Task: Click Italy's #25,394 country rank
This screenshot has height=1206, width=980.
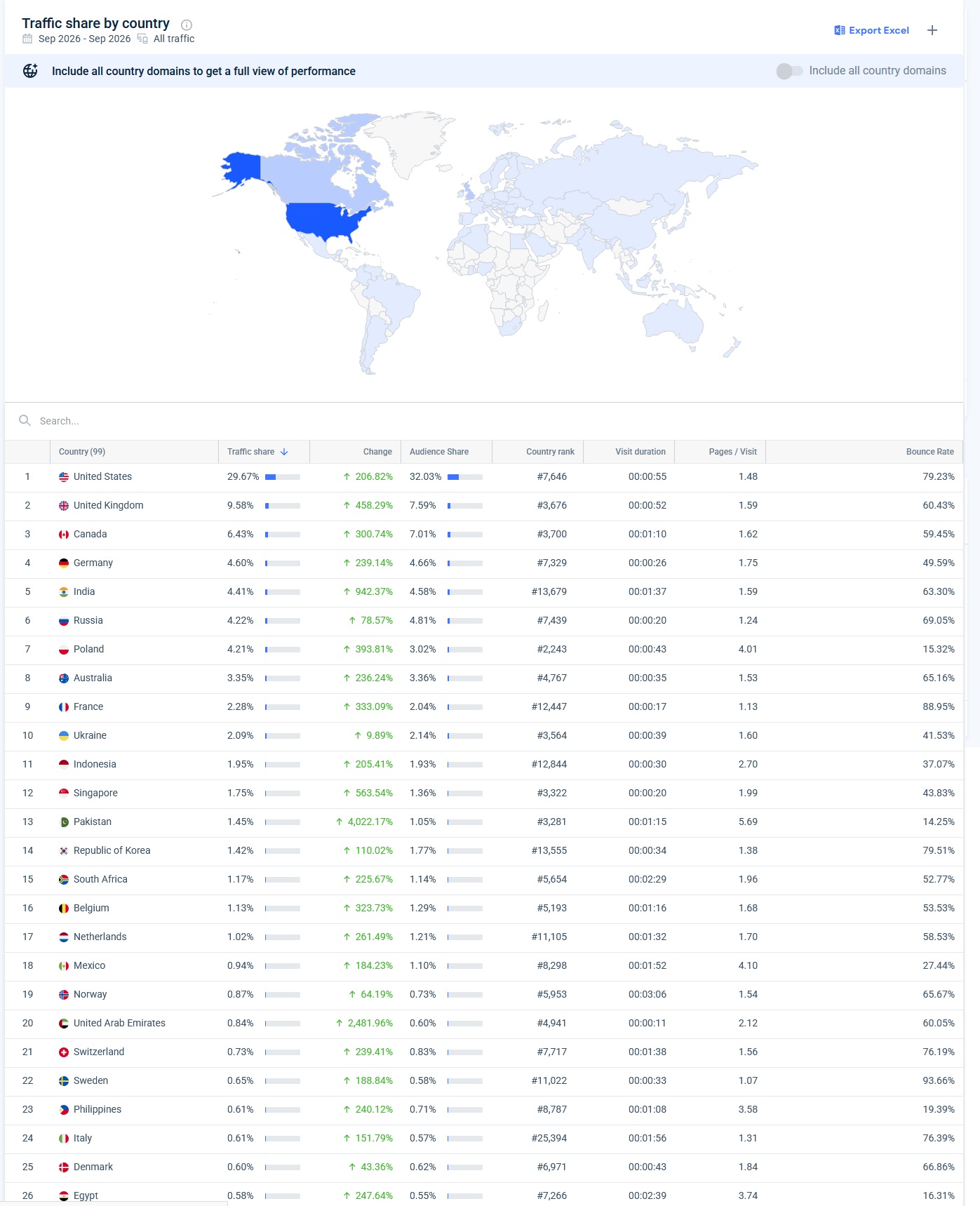Action: 549,1138
